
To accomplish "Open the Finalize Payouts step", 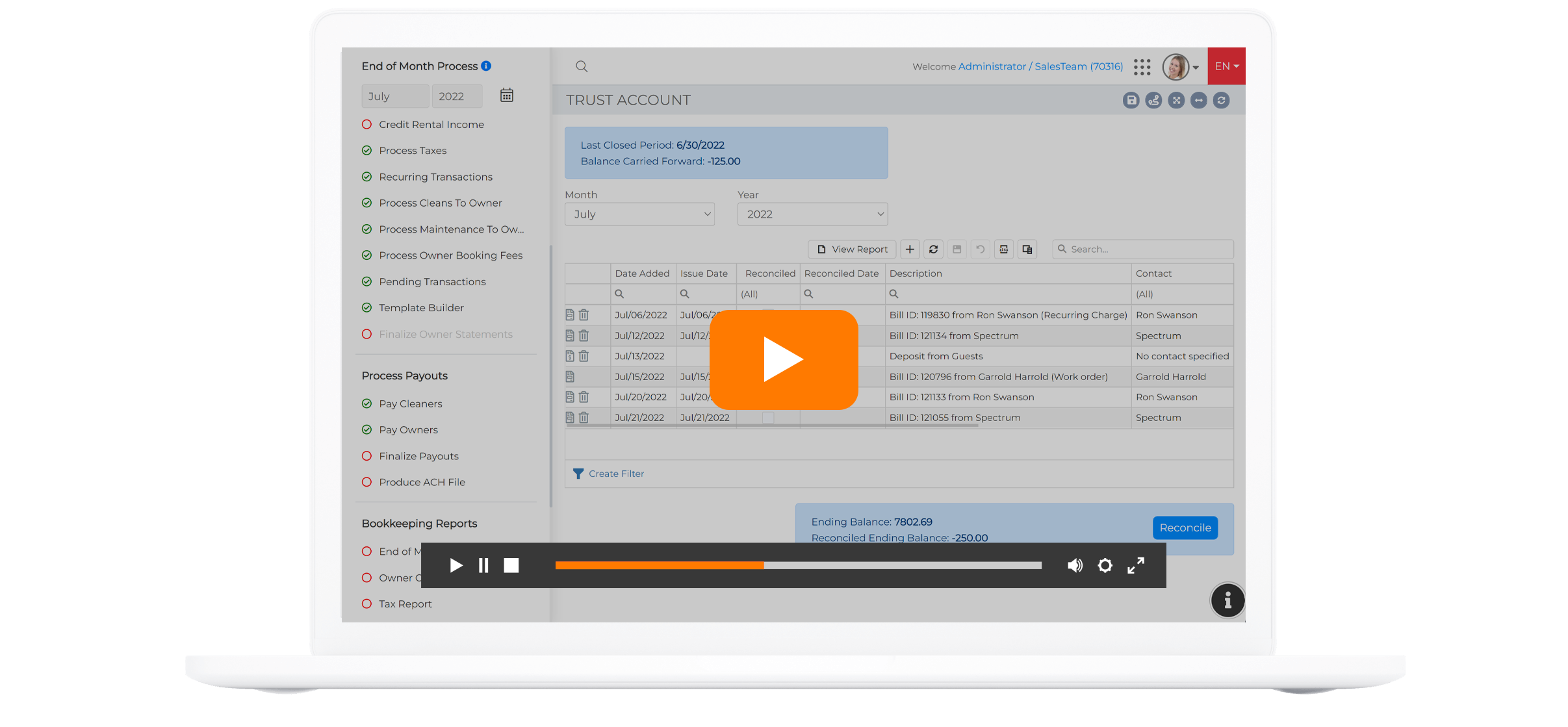I will click(418, 456).
